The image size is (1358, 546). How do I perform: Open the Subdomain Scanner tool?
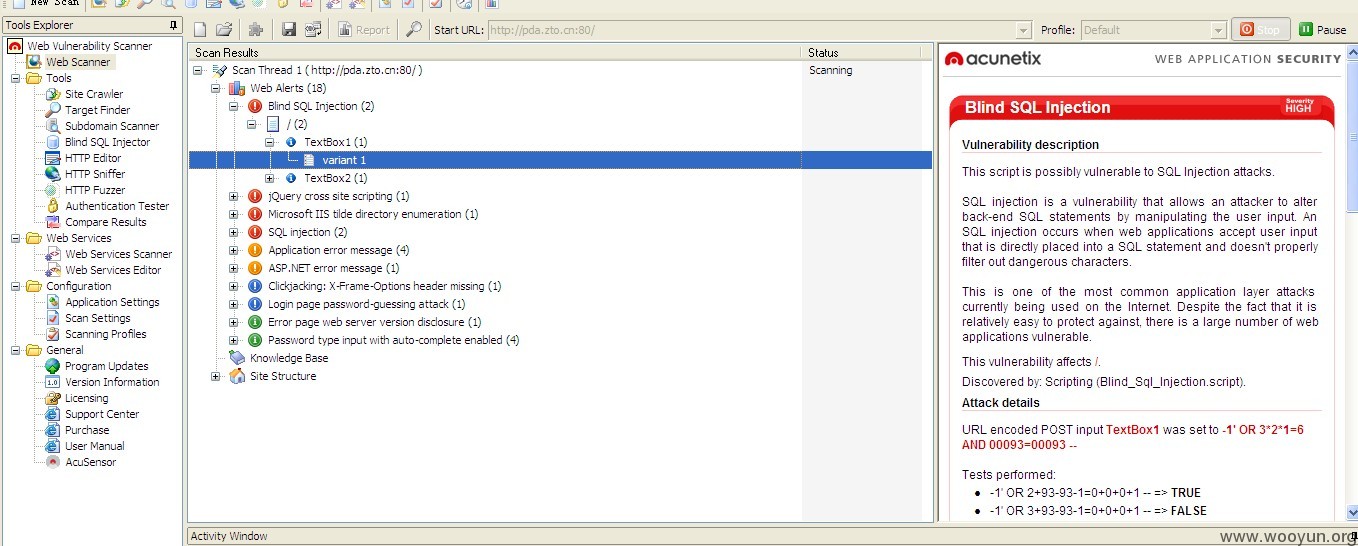(x=112, y=126)
